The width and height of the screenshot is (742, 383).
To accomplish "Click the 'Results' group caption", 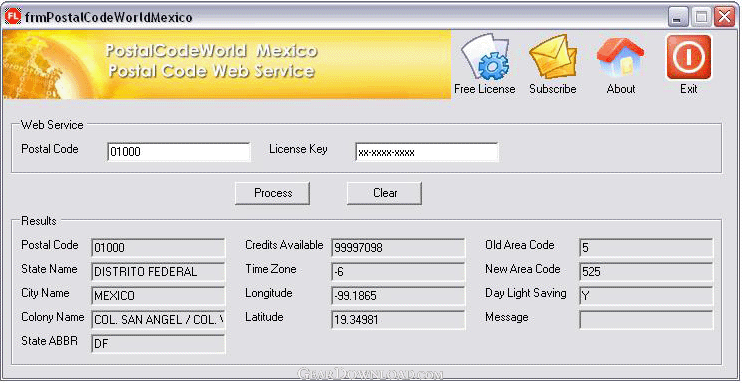I will (x=39, y=221).
